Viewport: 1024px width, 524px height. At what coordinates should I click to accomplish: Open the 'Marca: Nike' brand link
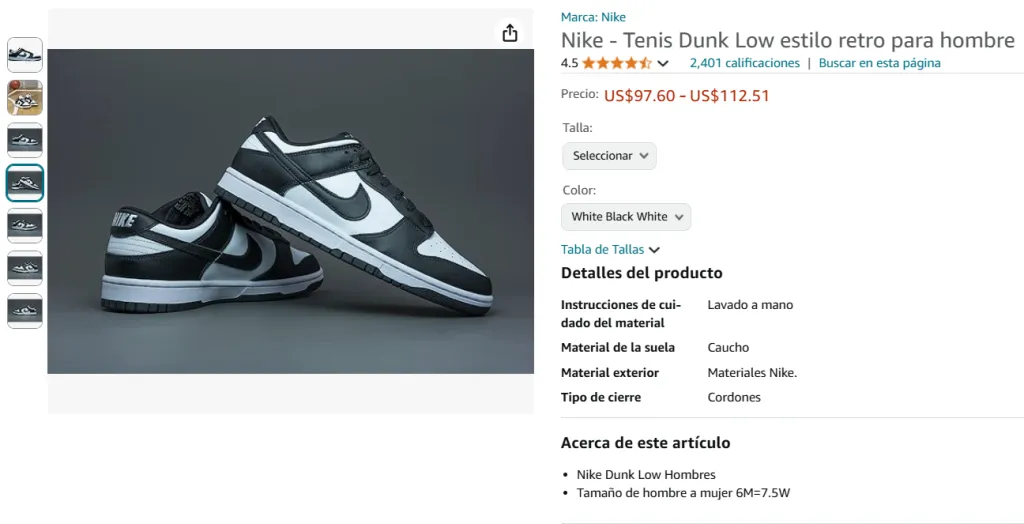click(x=593, y=17)
